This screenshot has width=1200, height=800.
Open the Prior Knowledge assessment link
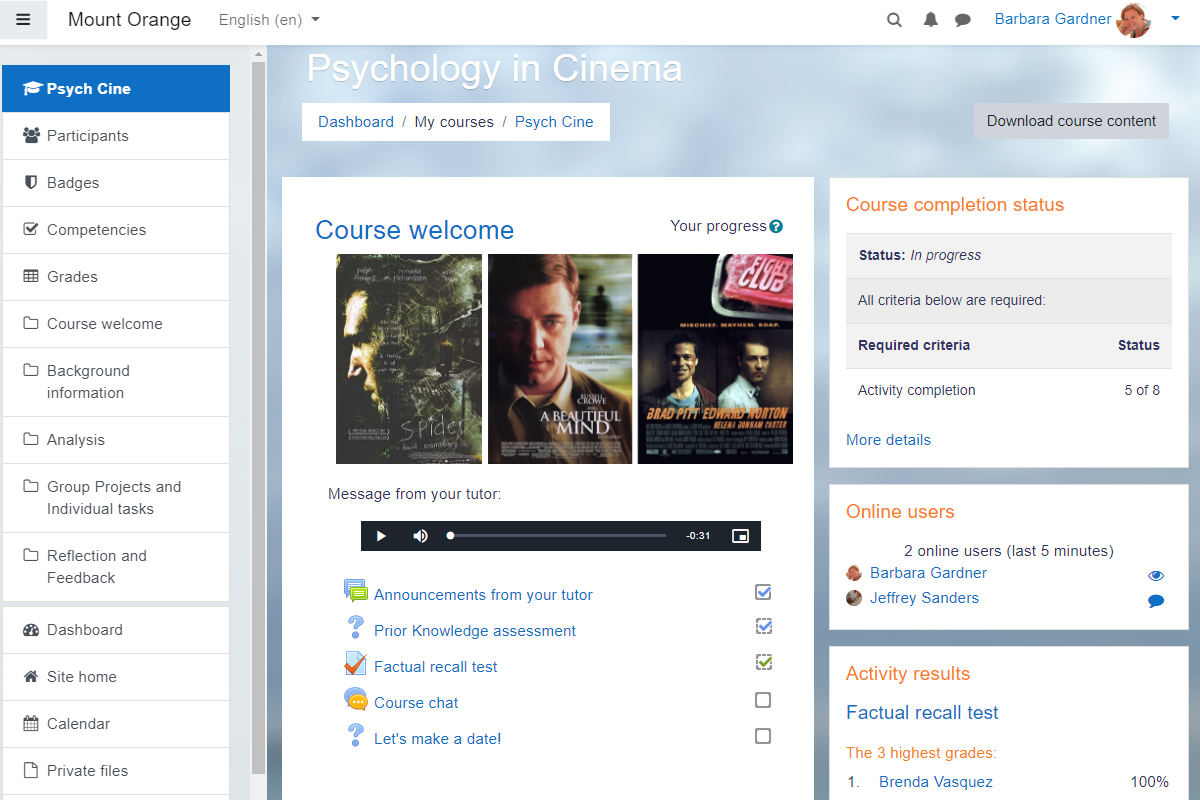tap(475, 631)
